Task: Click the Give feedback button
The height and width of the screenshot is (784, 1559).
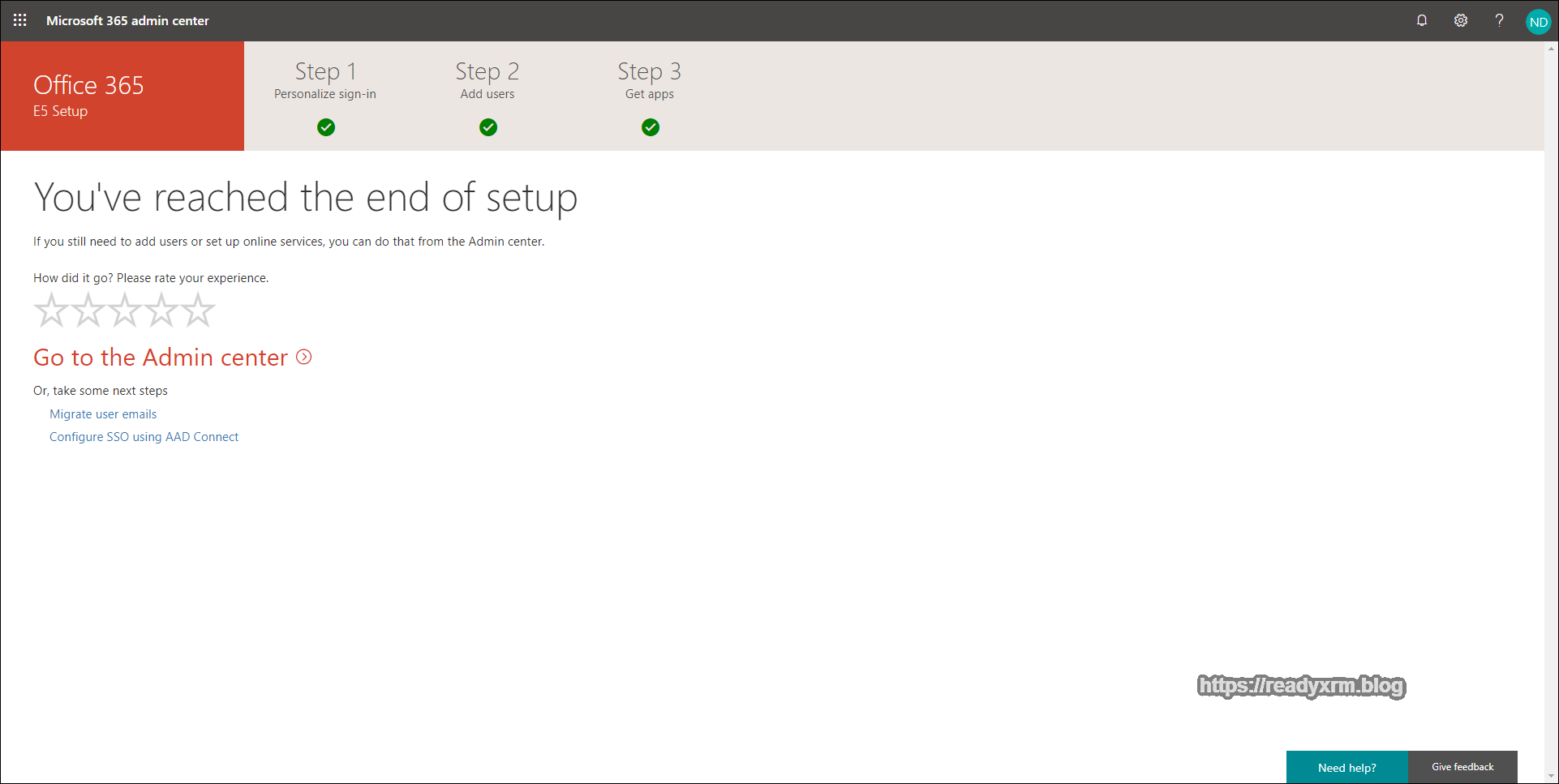Action: (1462, 767)
